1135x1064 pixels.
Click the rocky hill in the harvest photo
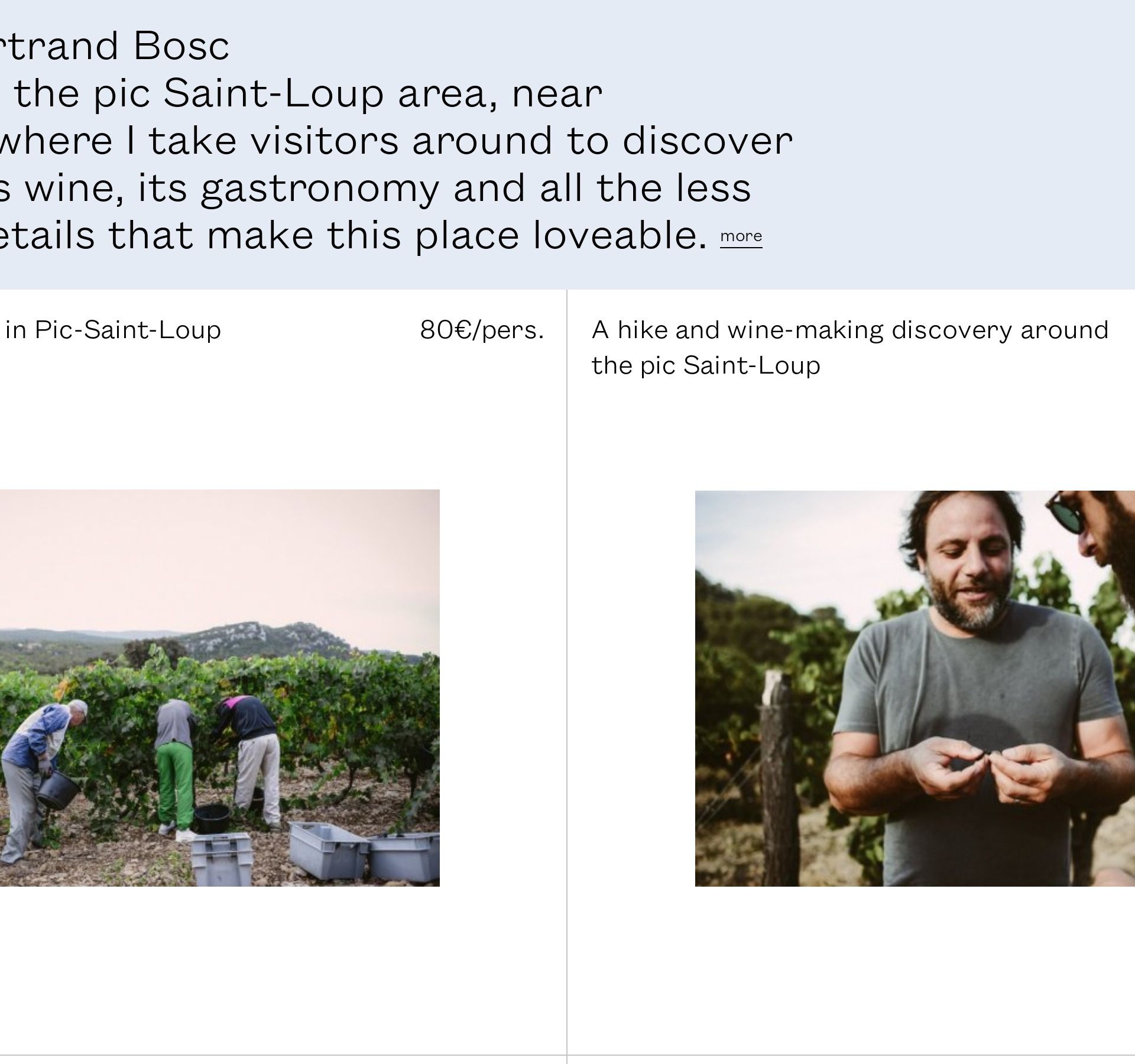tap(266, 638)
